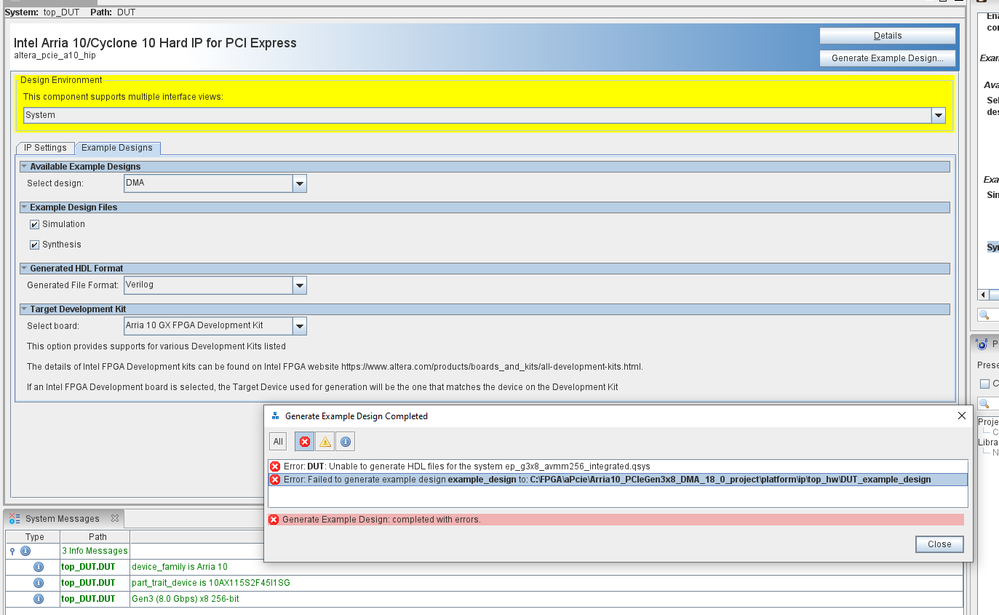The image size is (999, 615).
Task: Collapse the Target Development Kit section
Action: tap(24, 309)
